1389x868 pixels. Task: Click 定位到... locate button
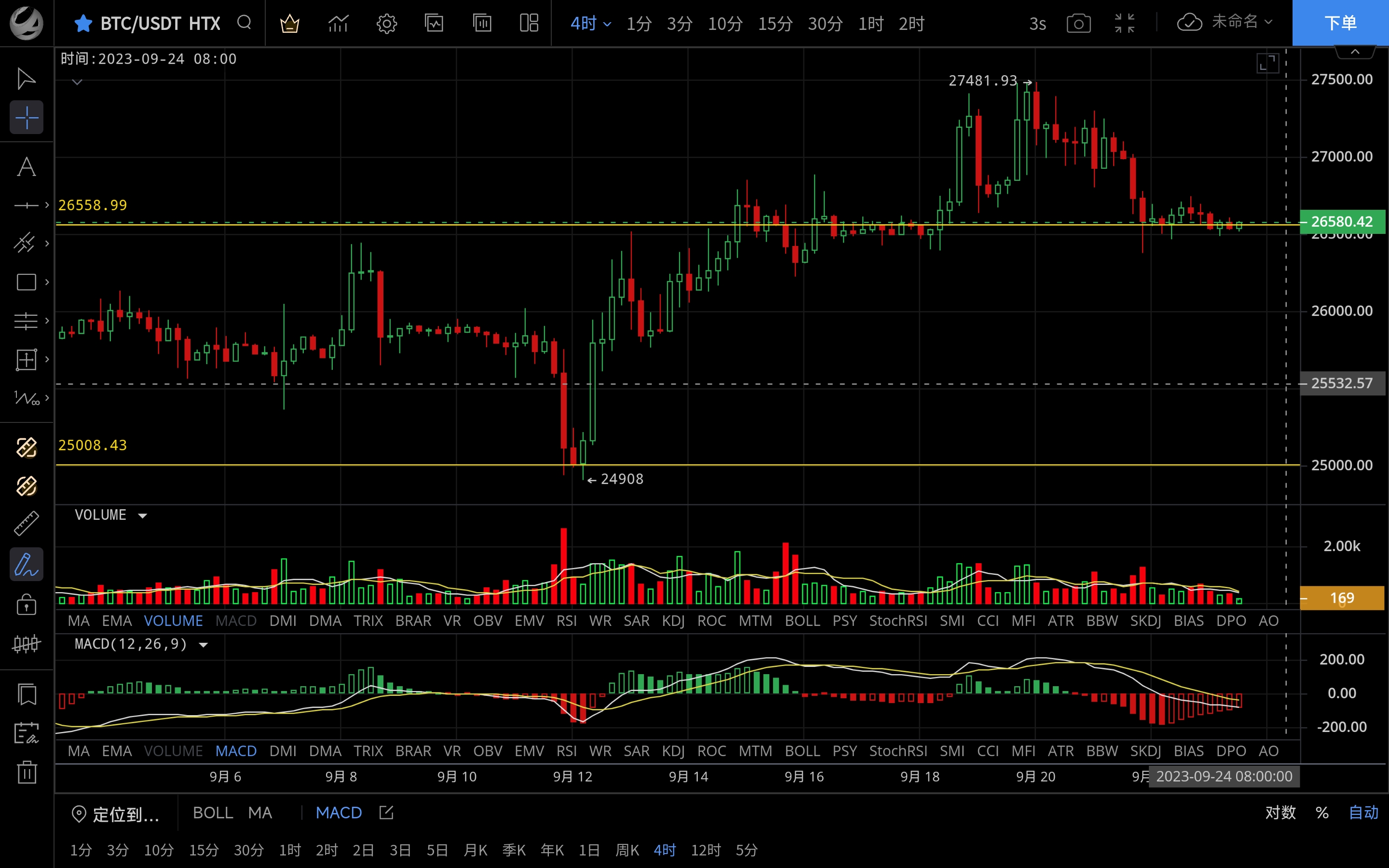pos(115,814)
